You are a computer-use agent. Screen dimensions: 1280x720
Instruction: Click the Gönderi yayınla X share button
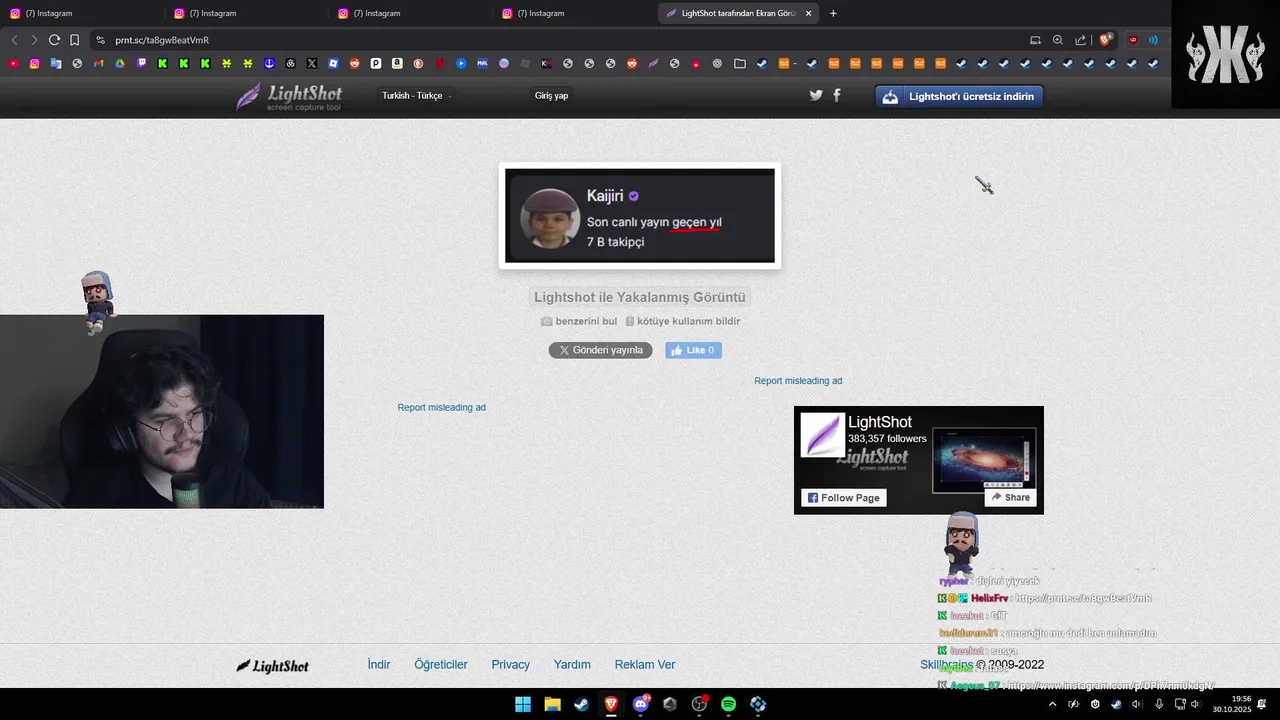coord(600,350)
